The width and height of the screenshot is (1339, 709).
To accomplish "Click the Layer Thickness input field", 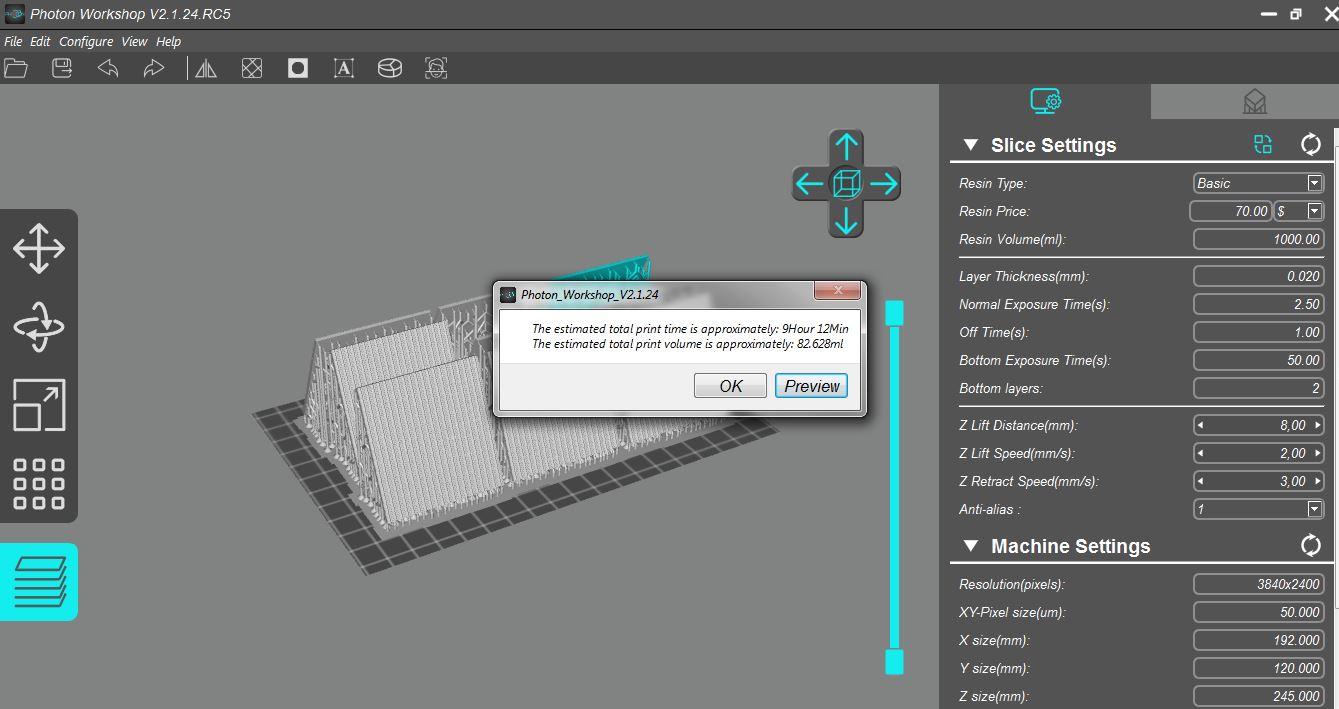I will tap(1259, 276).
